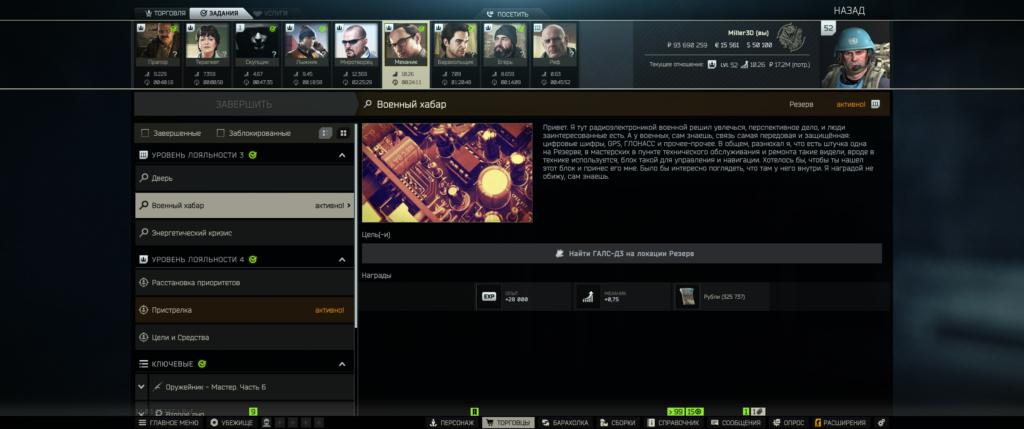Open the Барахолка flea market
Viewport: 1024px width, 429px height.
pos(565,423)
